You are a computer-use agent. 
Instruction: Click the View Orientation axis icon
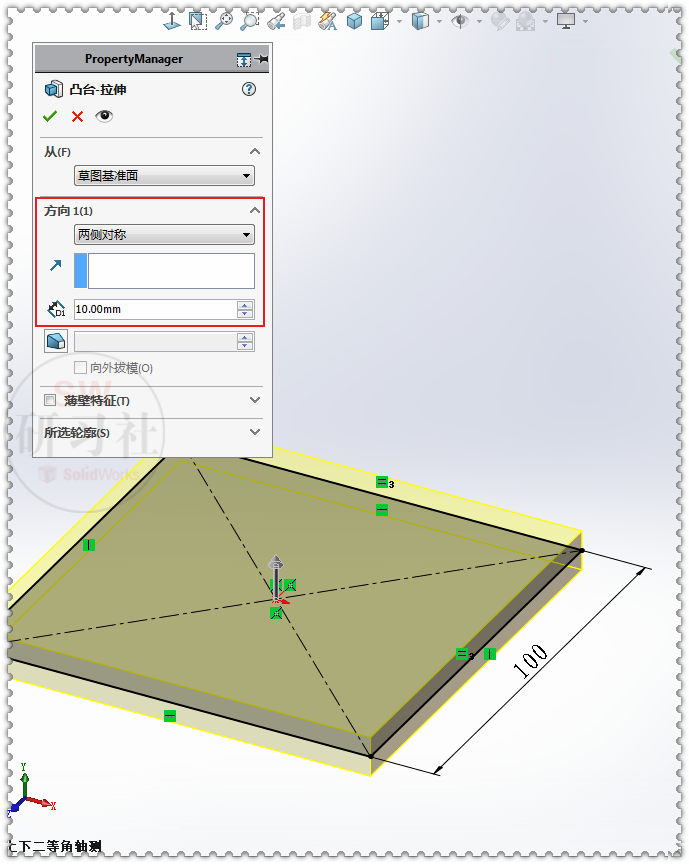(172, 21)
